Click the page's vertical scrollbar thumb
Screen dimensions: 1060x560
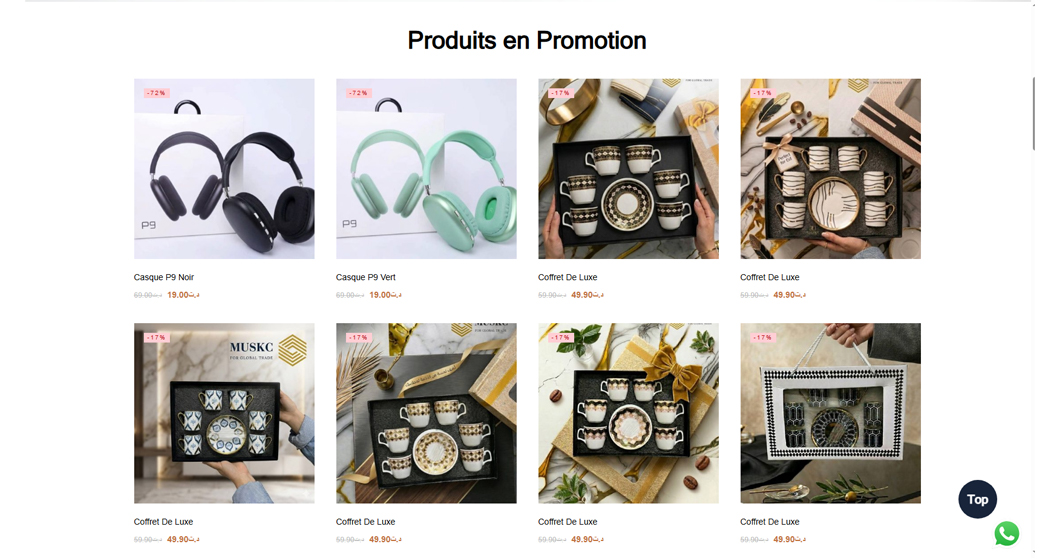pyautogui.click(x=1033, y=114)
